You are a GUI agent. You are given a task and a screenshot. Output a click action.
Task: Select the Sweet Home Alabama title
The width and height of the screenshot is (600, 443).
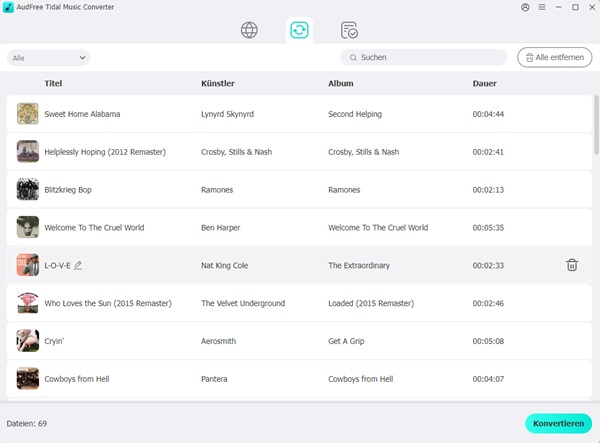[x=82, y=114]
